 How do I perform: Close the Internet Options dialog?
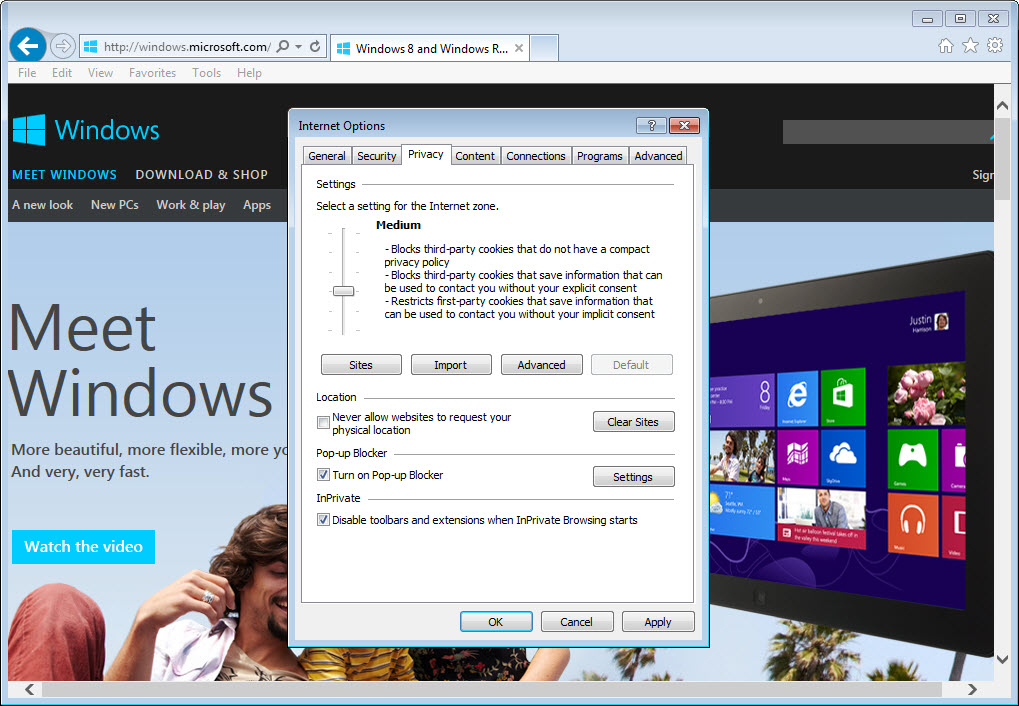pos(684,125)
